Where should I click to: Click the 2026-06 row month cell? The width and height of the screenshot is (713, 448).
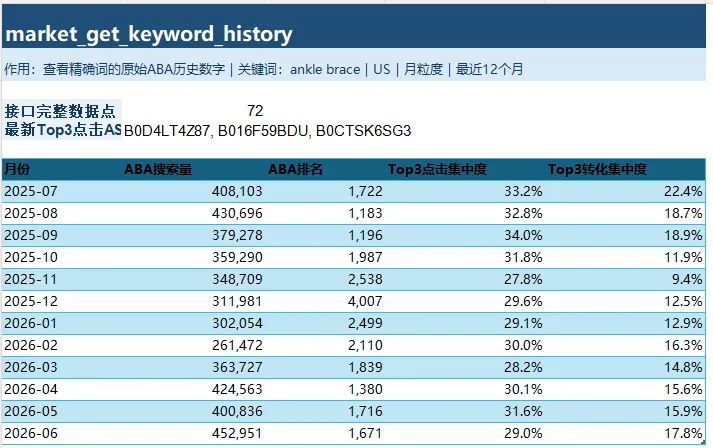[62, 433]
